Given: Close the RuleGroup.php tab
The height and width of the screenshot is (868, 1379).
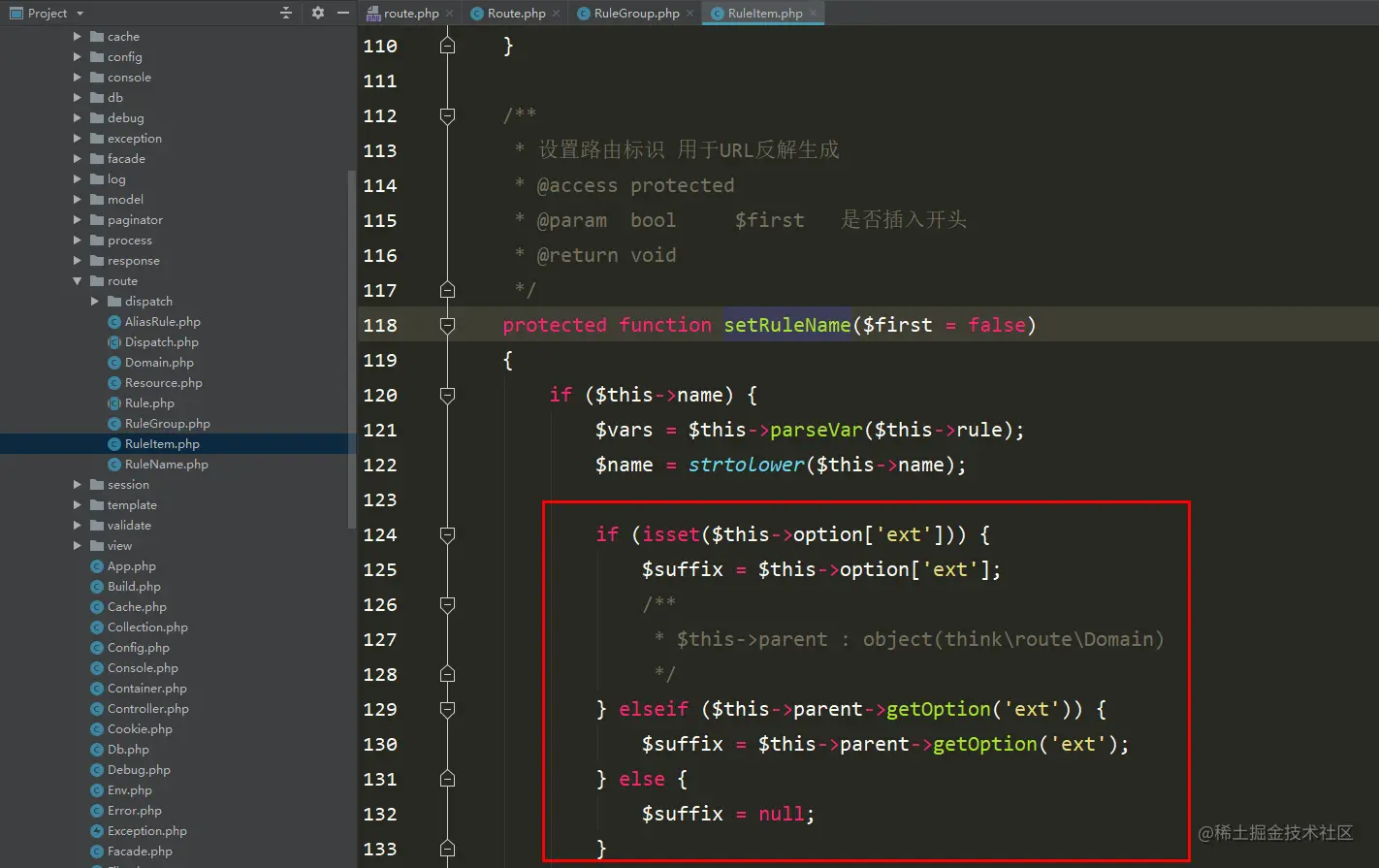Looking at the screenshot, I should tap(689, 14).
